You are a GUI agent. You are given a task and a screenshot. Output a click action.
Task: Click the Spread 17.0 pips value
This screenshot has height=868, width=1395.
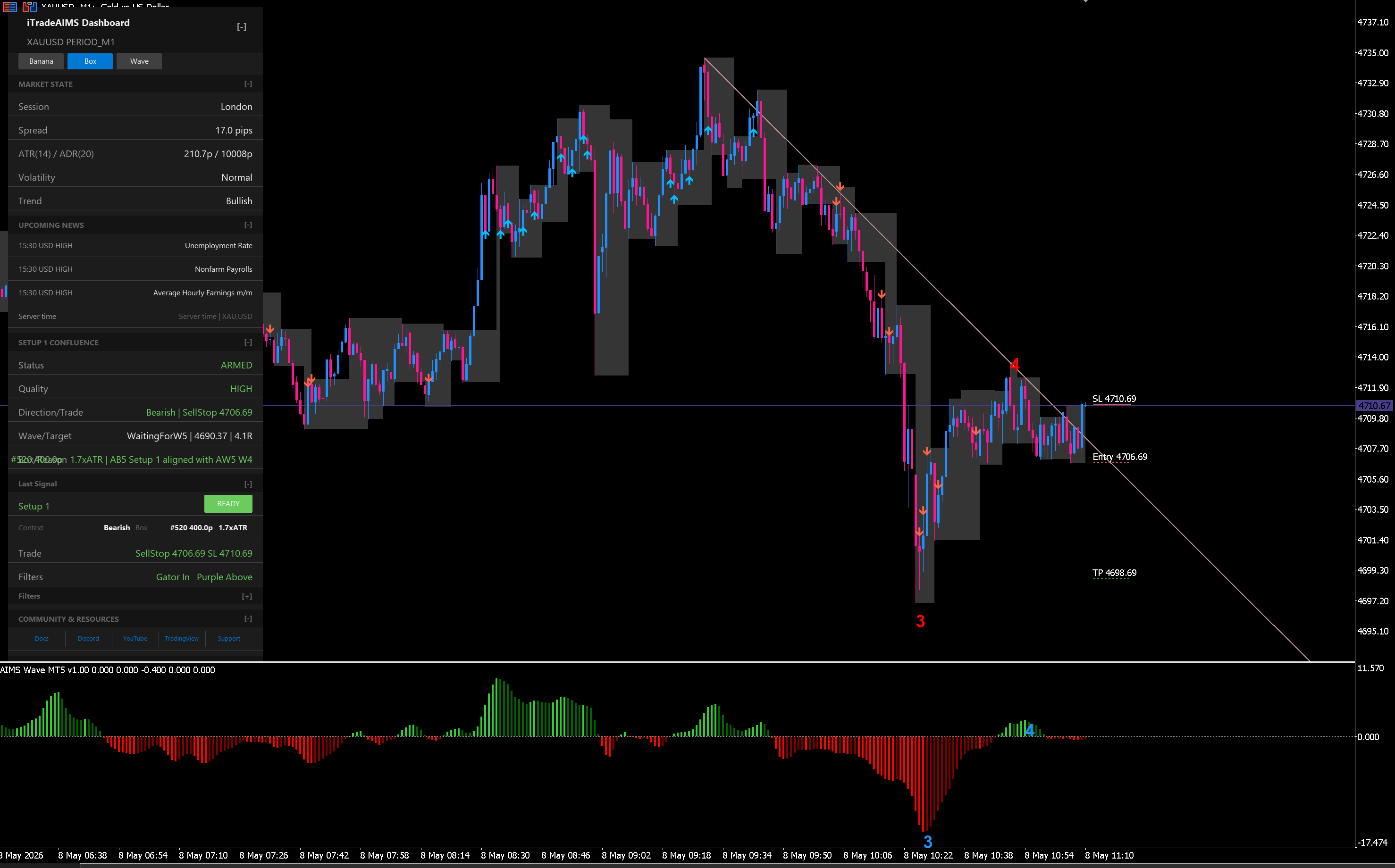click(234, 131)
